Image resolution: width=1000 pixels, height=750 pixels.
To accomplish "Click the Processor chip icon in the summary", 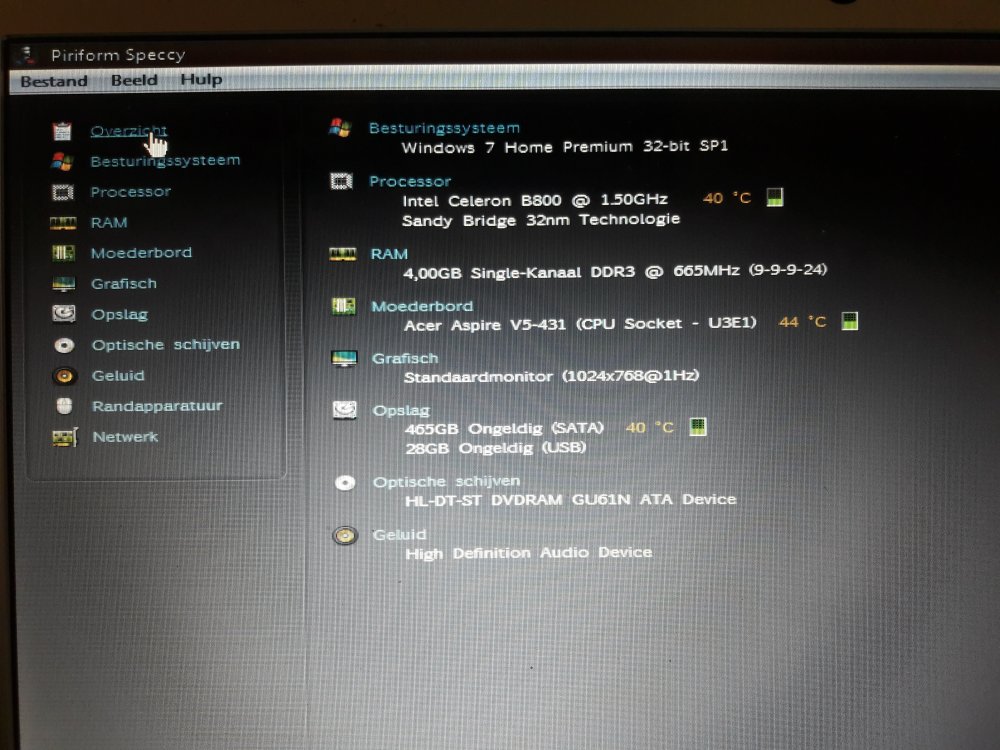I will tap(341, 182).
